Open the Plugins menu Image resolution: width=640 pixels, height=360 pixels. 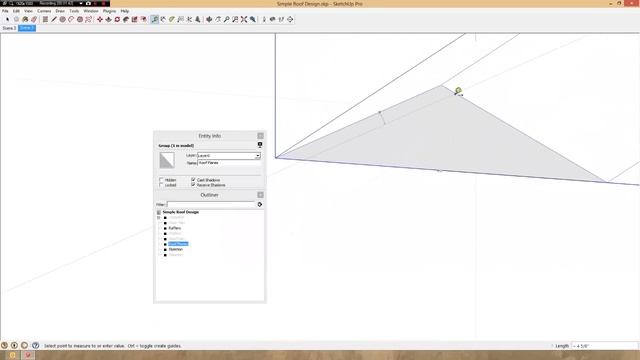click(109, 11)
